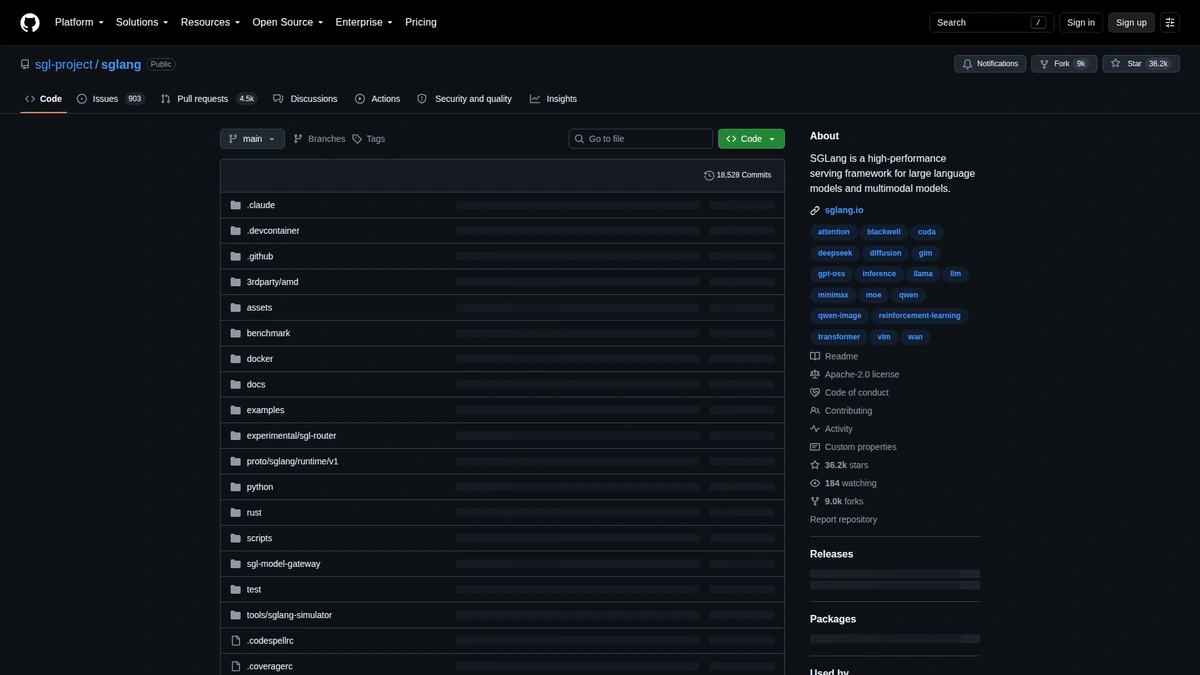Click the Tags icon link
1200x675 pixels.
369,139
